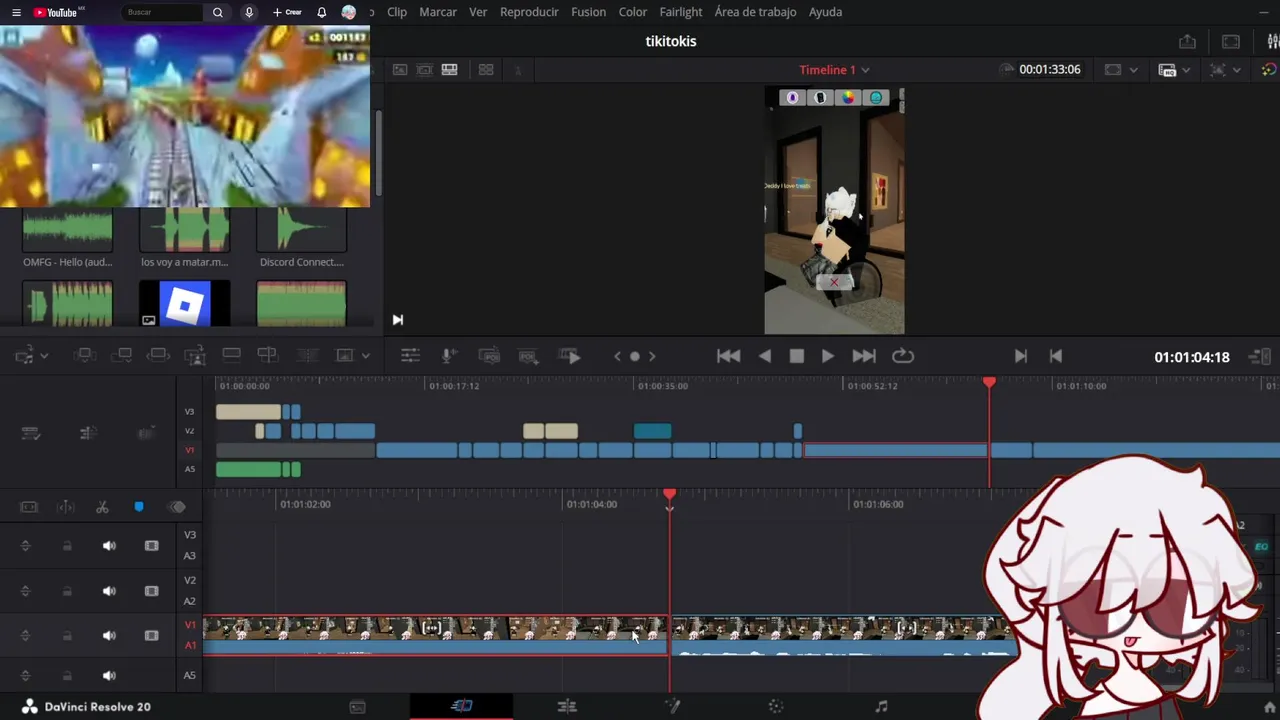Image resolution: width=1280 pixels, height=720 pixels.
Task: Go to last frame playback button
Action: coord(864,356)
